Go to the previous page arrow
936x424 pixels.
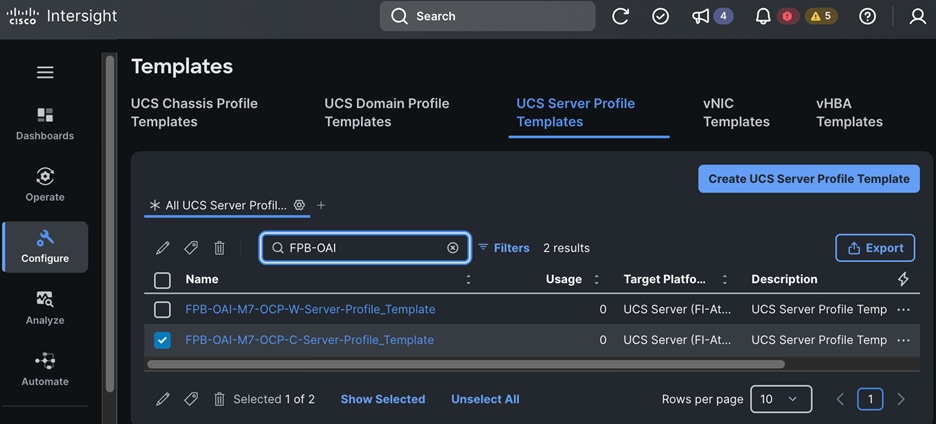pyautogui.click(x=840, y=399)
